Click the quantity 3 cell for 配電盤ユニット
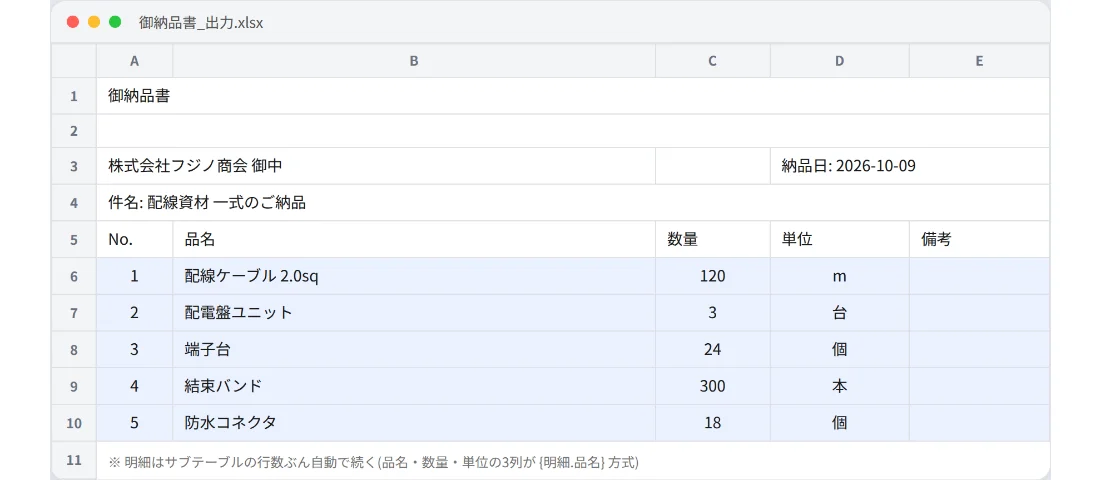This screenshot has height=480, width=1100. click(713, 313)
